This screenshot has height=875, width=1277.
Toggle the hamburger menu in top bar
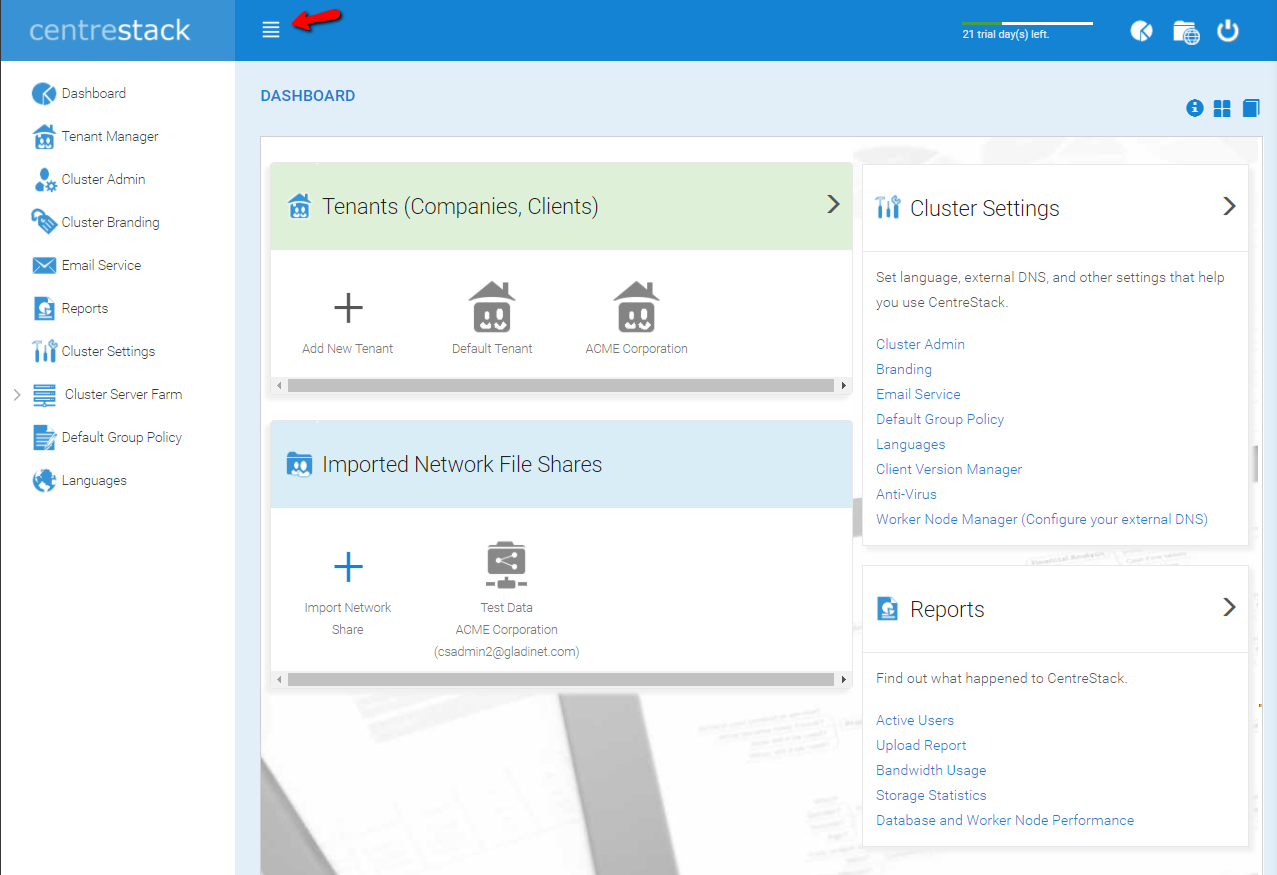coord(270,30)
